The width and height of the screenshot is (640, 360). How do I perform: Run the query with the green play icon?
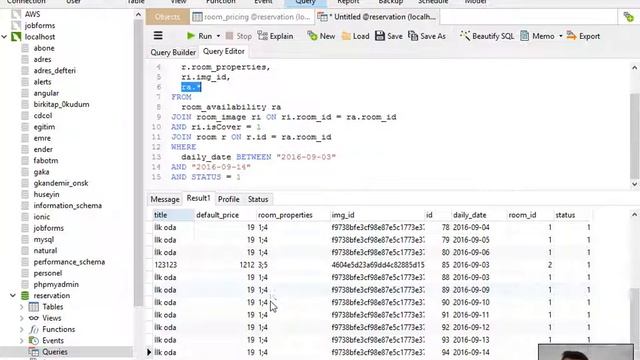[x=200, y=36]
